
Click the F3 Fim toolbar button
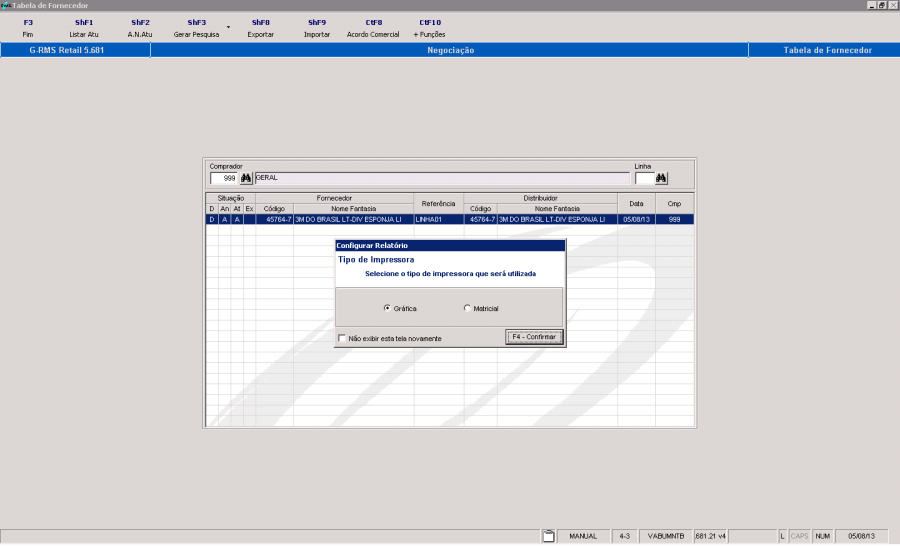pos(28,28)
